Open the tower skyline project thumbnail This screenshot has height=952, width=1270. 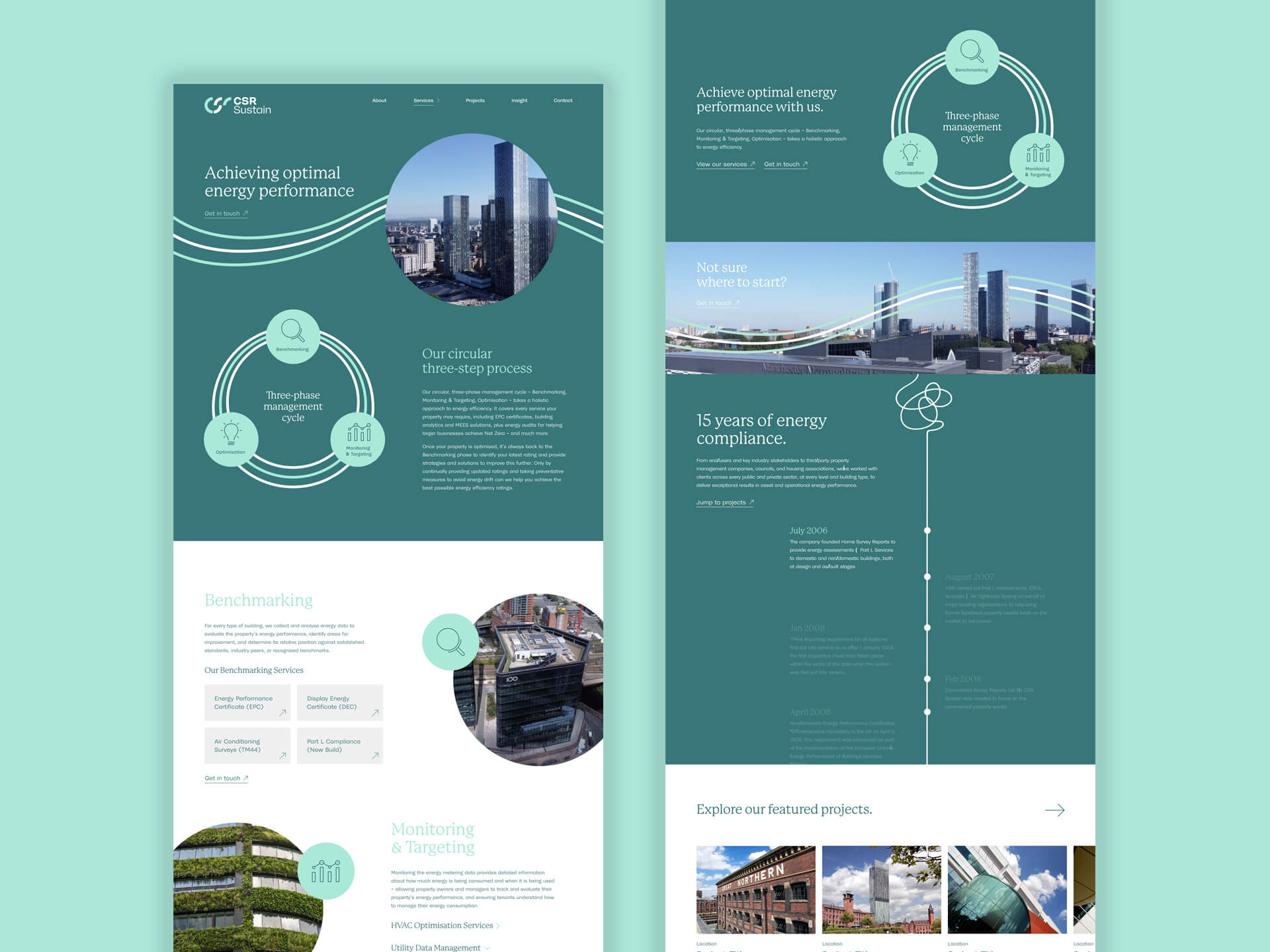click(882, 889)
